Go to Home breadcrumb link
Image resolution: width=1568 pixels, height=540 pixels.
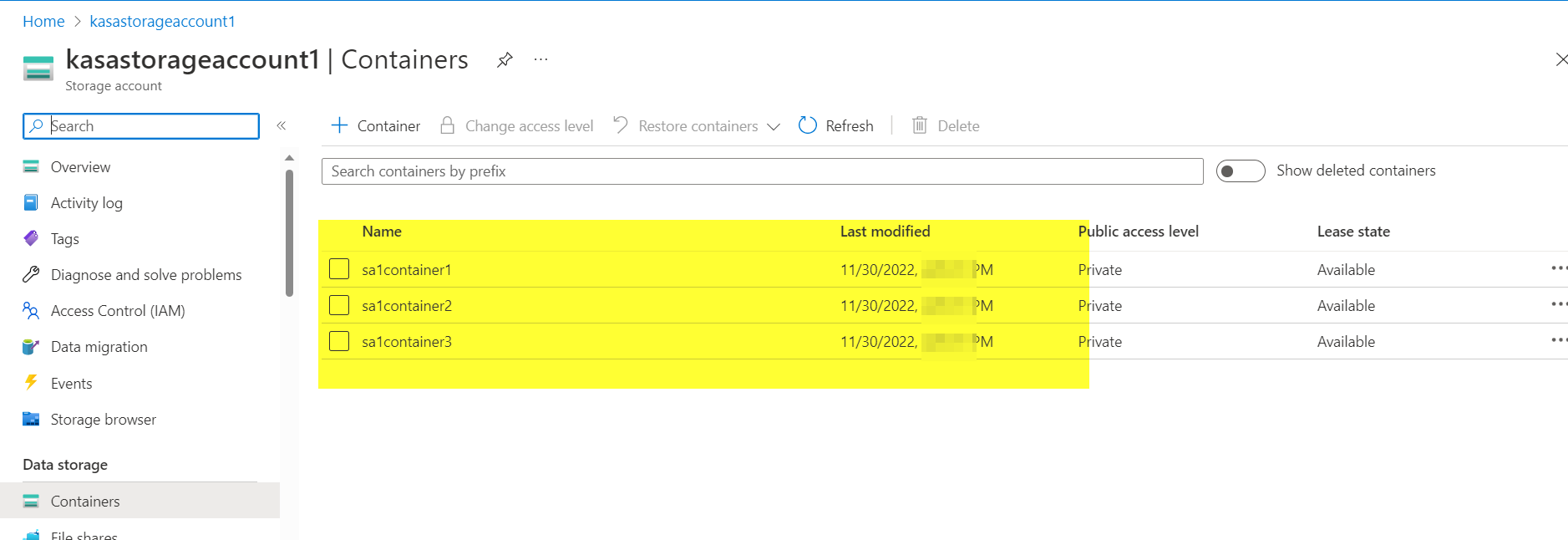43,21
